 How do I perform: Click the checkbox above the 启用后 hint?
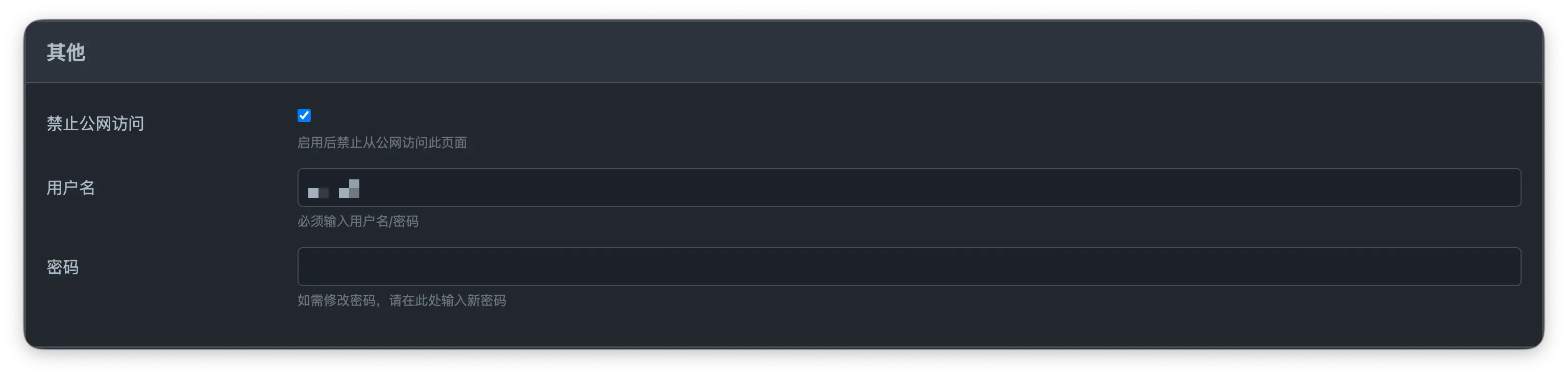click(x=304, y=116)
